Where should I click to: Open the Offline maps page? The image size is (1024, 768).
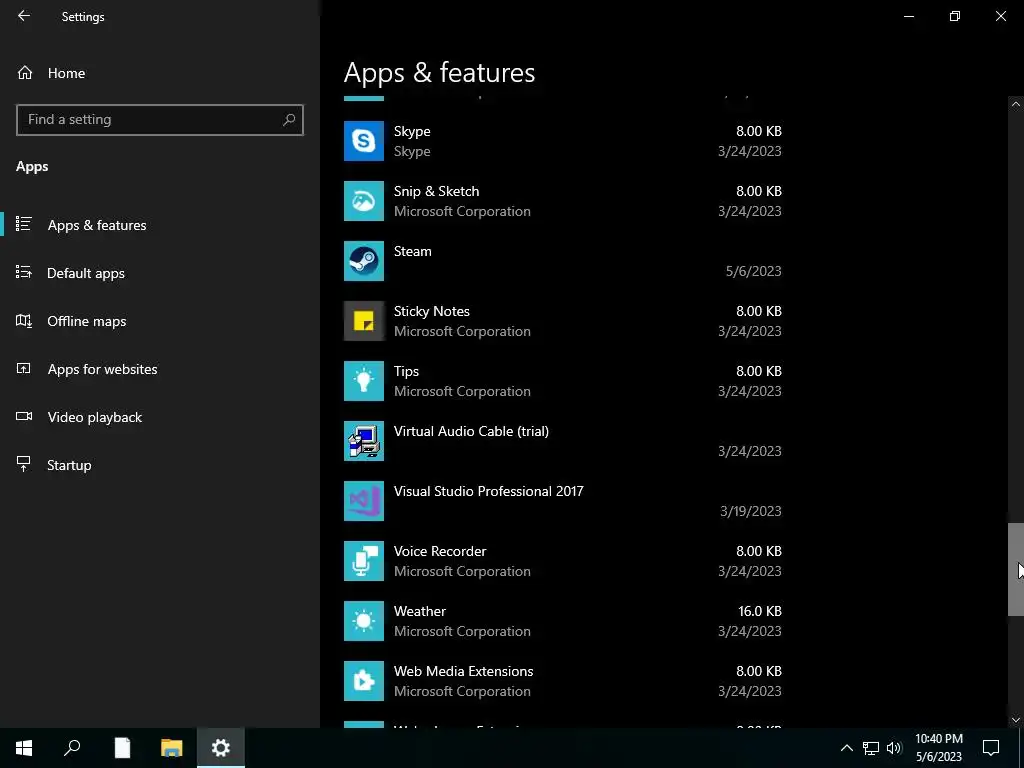(160, 321)
